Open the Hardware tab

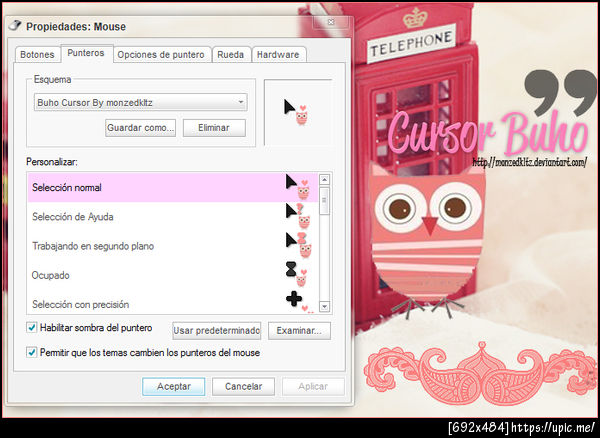(278, 55)
